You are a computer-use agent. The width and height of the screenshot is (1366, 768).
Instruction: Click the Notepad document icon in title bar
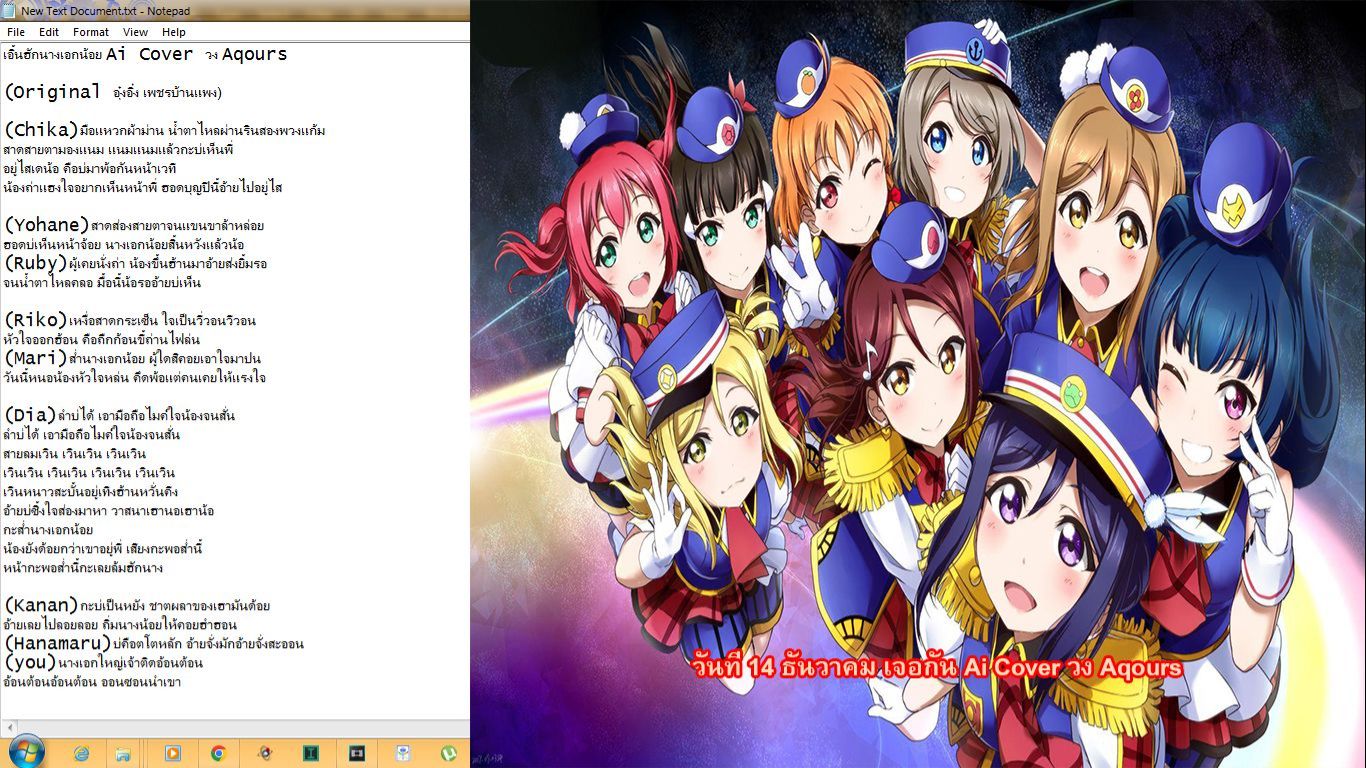(x=10, y=11)
